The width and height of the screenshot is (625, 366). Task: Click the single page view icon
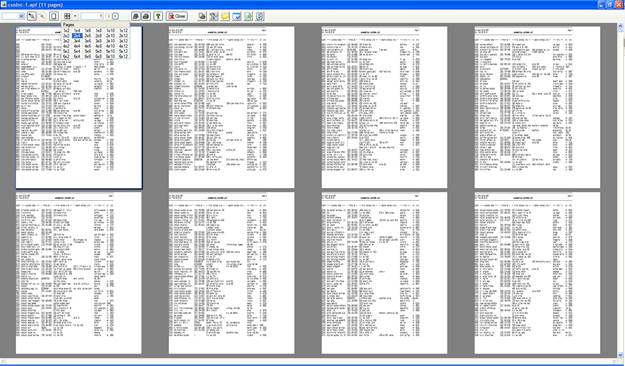tap(54, 16)
